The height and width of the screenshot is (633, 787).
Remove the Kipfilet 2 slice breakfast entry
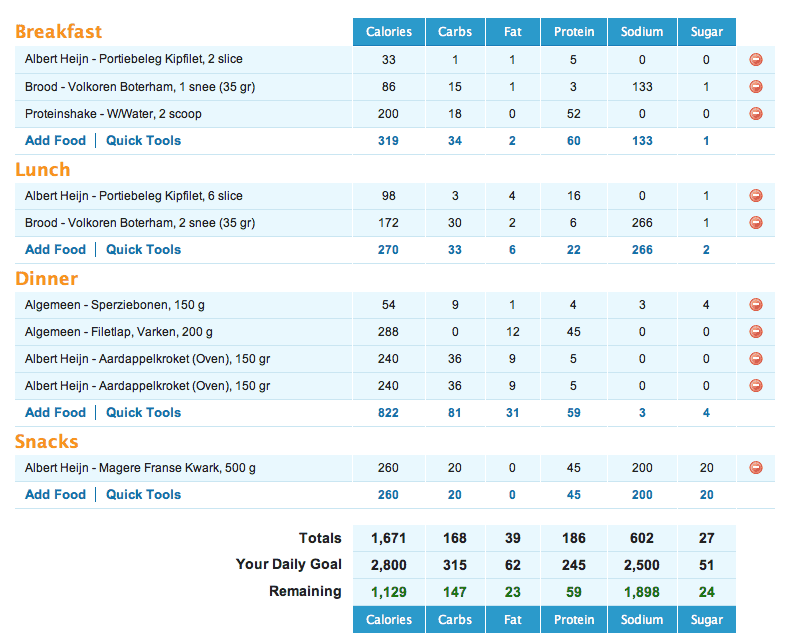coord(755,60)
